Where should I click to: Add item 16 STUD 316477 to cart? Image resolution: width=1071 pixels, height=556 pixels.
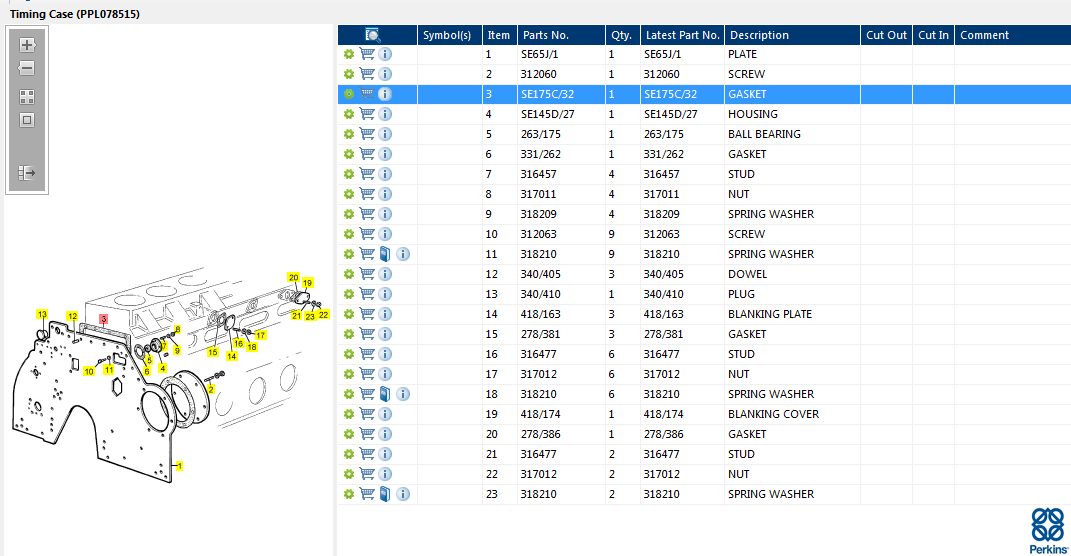click(x=367, y=354)
